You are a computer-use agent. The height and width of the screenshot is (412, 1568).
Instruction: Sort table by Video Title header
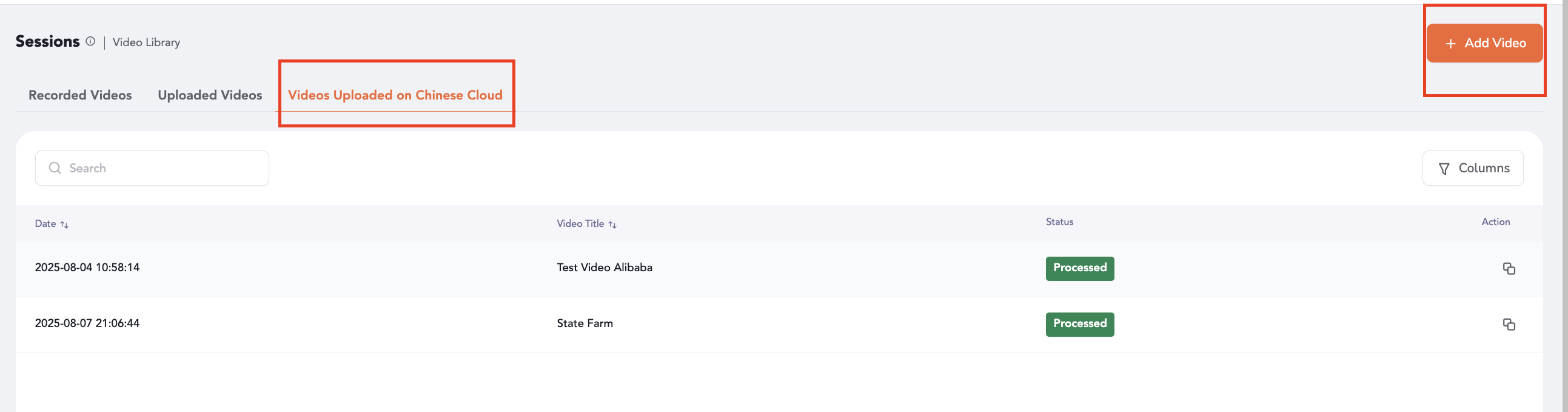(x=580, y=224)
